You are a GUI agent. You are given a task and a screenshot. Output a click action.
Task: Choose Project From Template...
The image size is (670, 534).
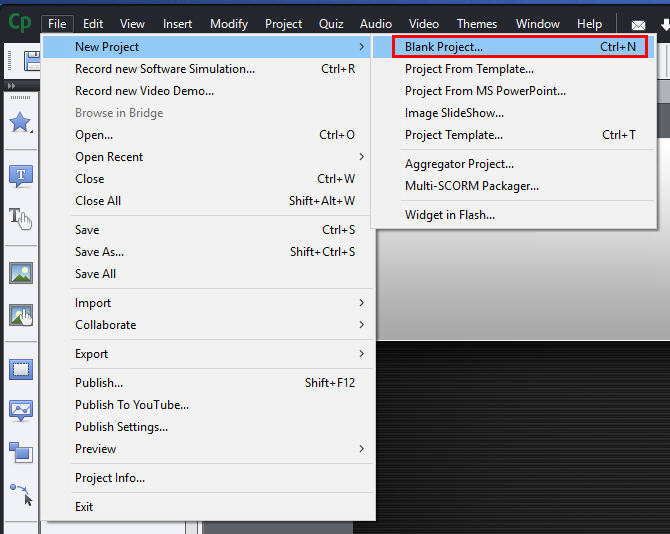[514, 69]
